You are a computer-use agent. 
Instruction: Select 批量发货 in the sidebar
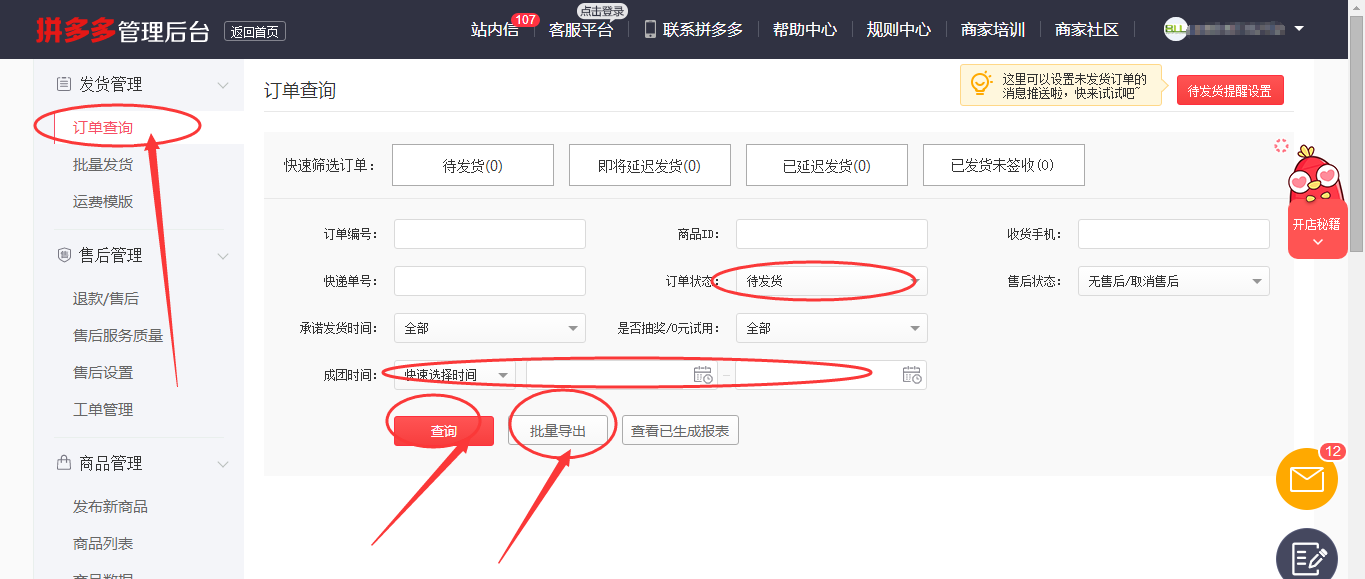[x=103, y=165]
